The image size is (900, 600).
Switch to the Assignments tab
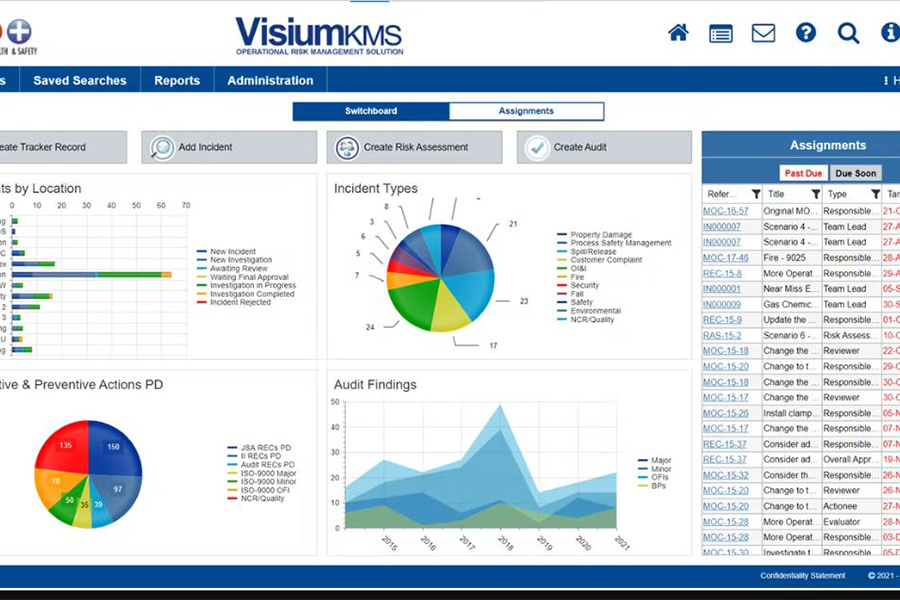(x=526, y=111)
